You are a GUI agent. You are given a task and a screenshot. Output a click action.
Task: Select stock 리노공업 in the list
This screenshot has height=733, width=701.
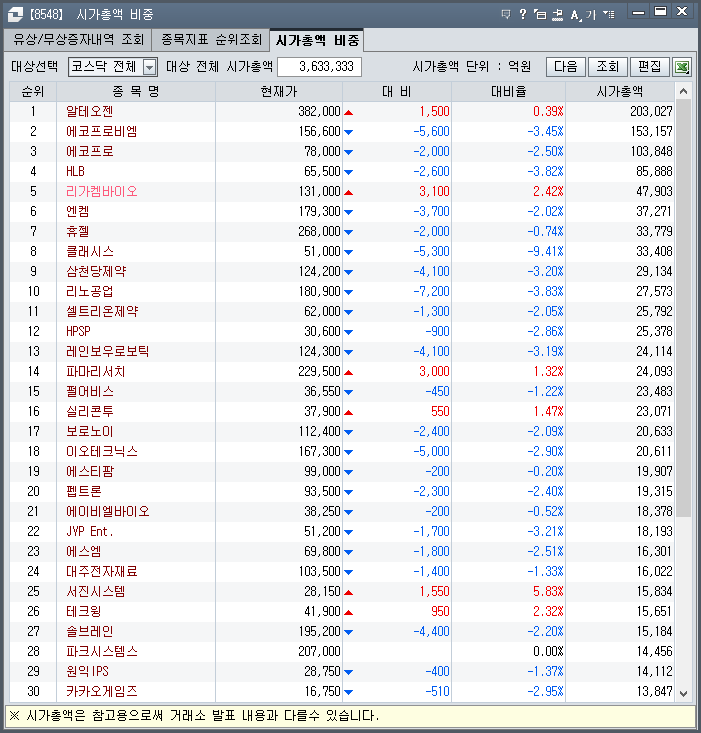pos(89,292)
